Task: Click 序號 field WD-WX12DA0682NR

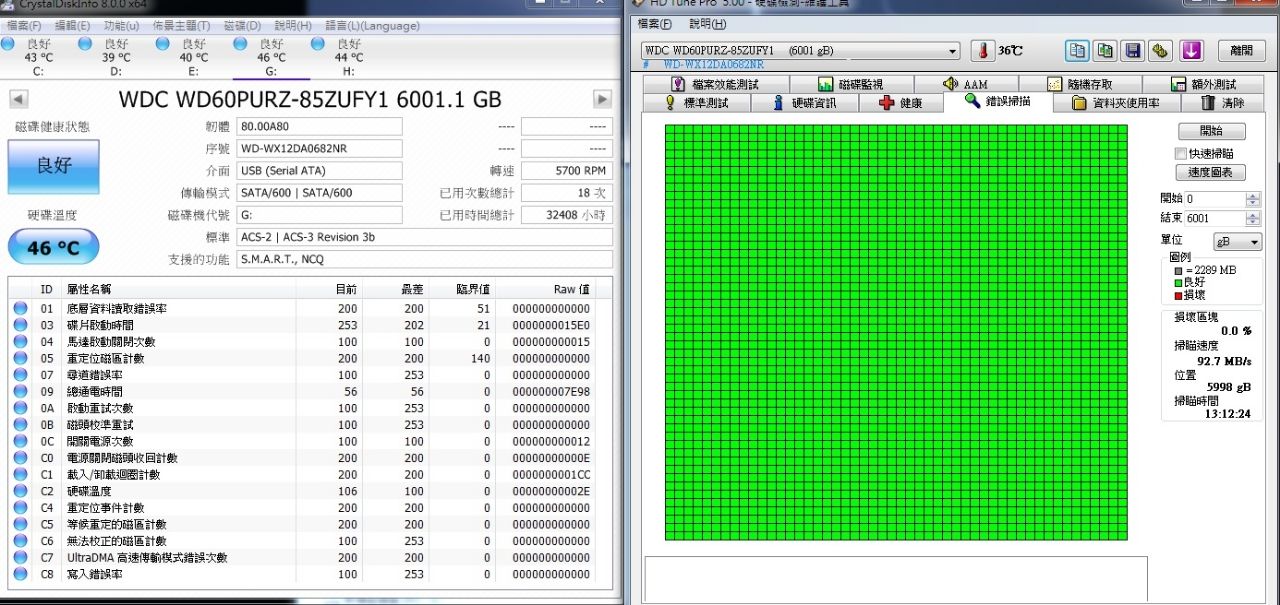Action: point(319,149)
